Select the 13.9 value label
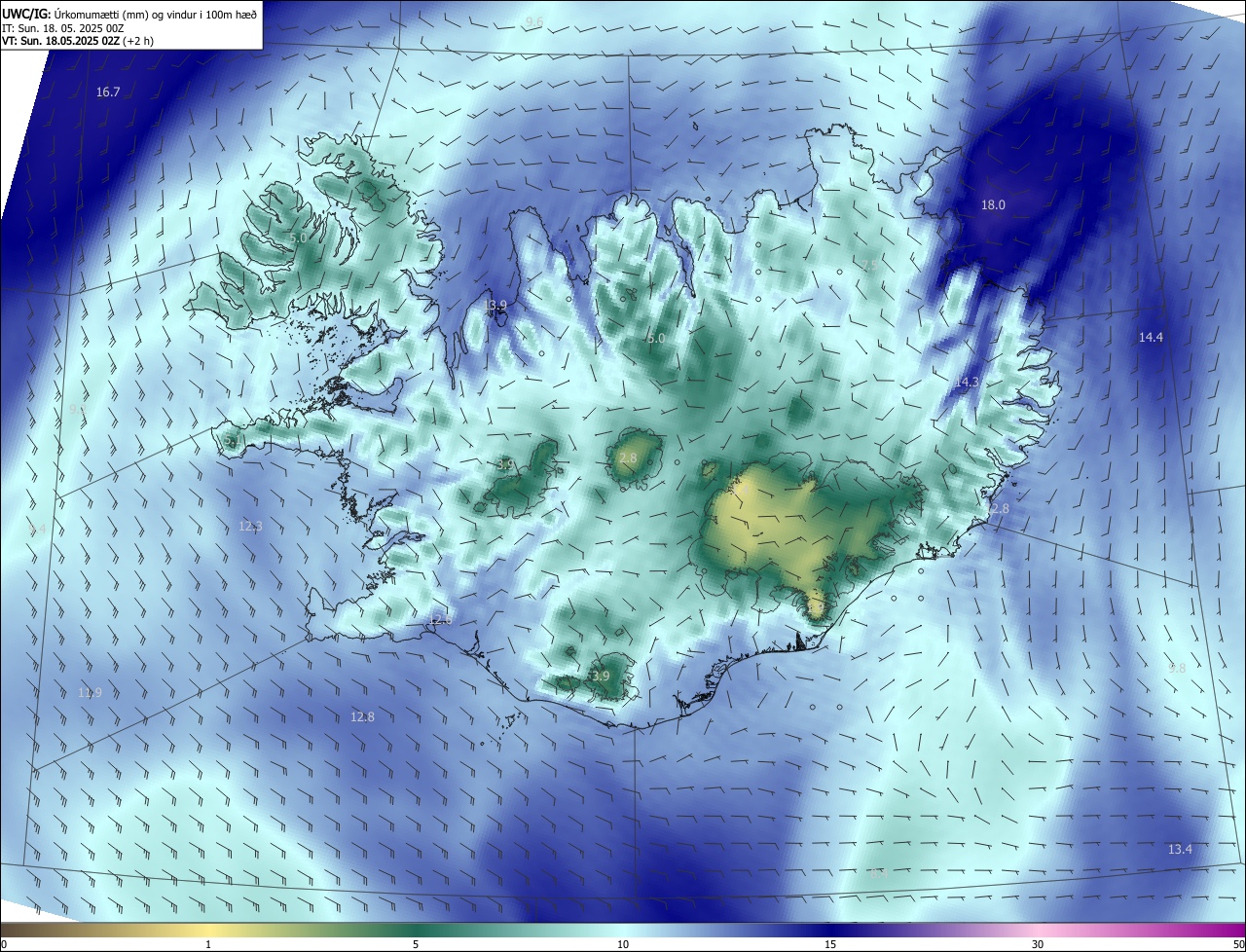Screen dimensions: 1246x952 point(495,306)
